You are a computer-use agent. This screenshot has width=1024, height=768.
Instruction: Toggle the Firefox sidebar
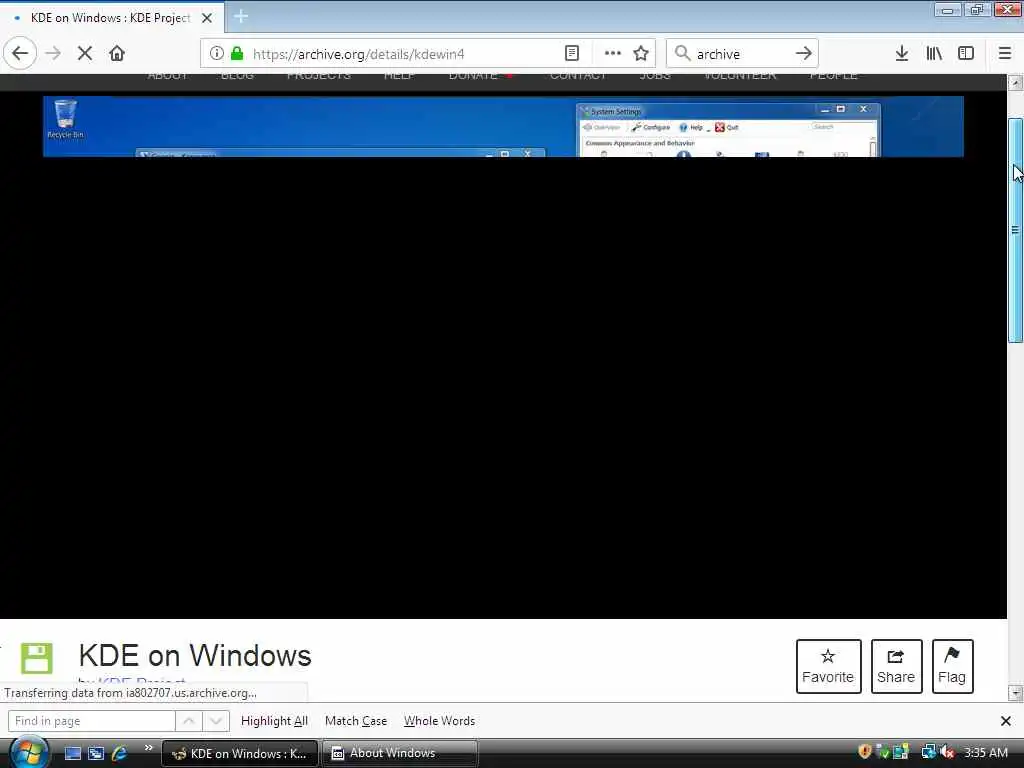(966, 54)
